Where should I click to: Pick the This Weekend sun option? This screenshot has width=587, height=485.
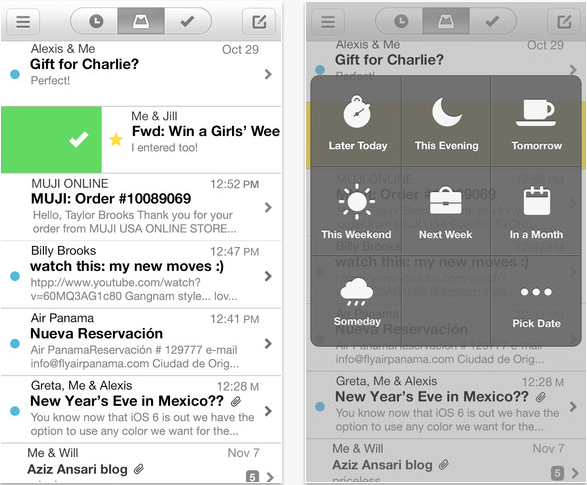tap(357, 211)
